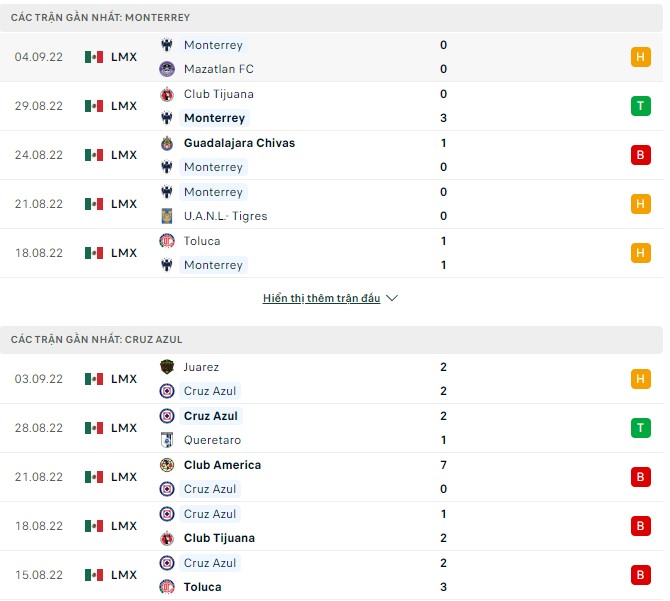Click the U.A.N.L.- Tigres team crest
670x601 pixels.
(x=167, y=216)
